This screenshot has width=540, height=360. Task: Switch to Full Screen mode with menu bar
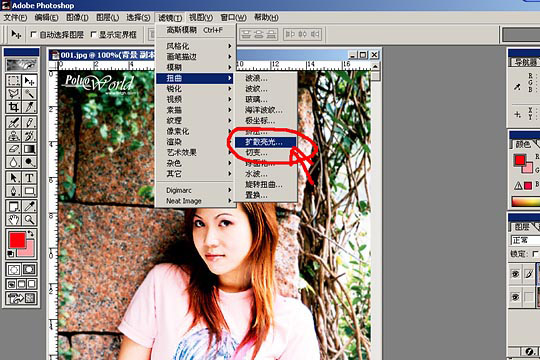pyautogui.click(x=21, y=284)
